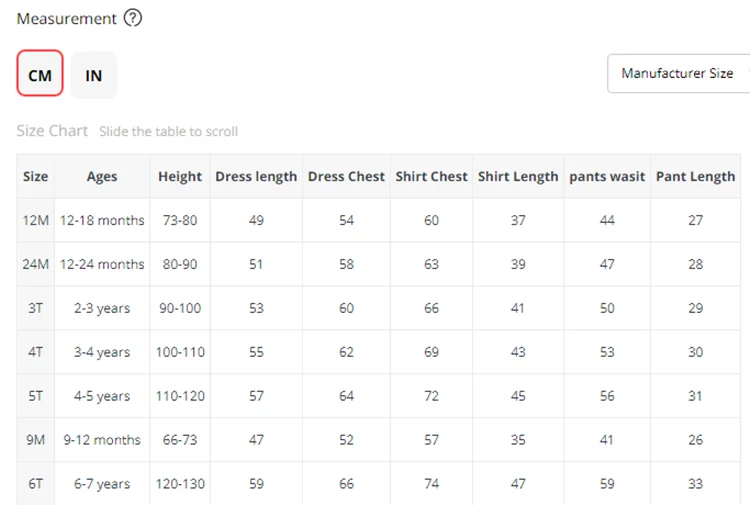Click the Height column header
This screenshot has height=505, width=750.
coord(180,176)
